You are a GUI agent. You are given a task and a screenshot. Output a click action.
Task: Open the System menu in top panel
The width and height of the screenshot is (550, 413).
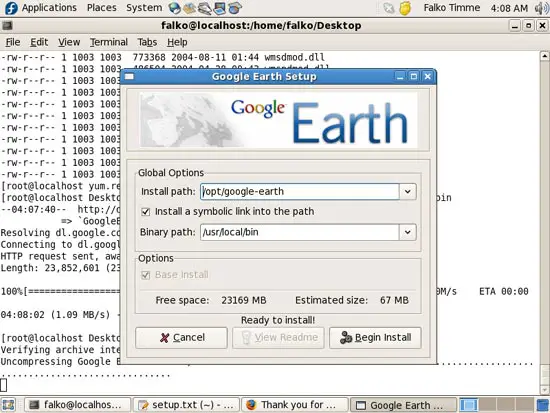pos(144,8)
